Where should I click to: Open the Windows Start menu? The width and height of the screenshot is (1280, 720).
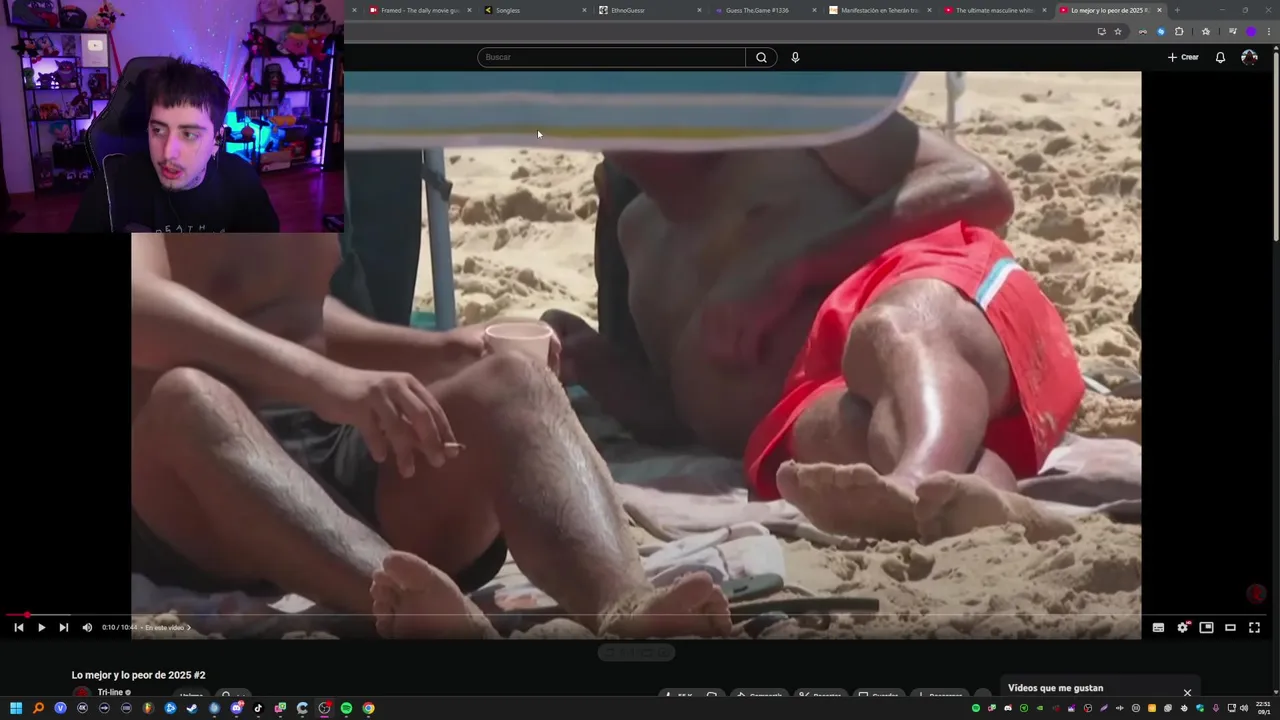click(x=16, y=708)
